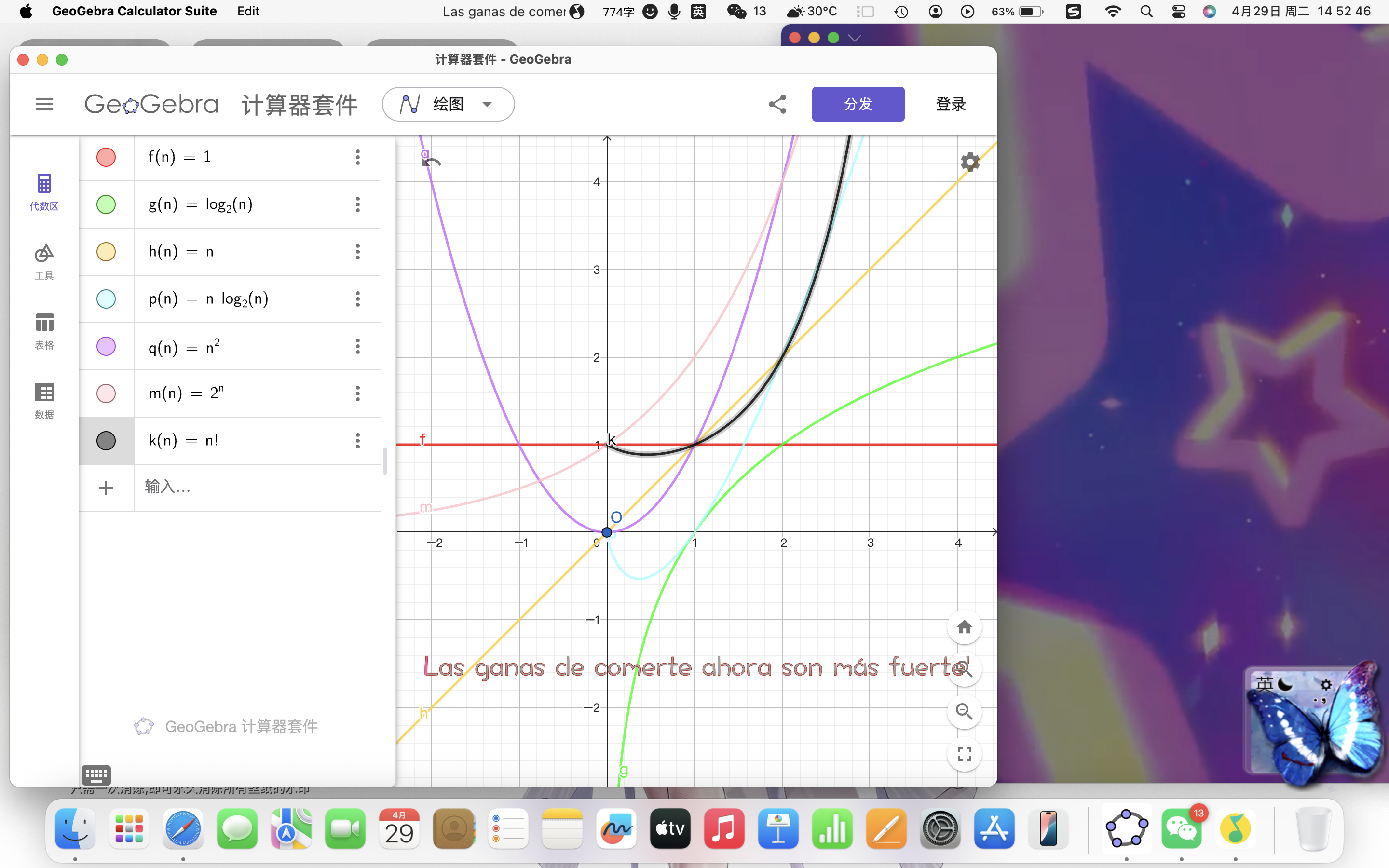This screenshot has width=1389, height=868.
Task: Click the Wi-Fi status icon
Action: pos(1113,11)
